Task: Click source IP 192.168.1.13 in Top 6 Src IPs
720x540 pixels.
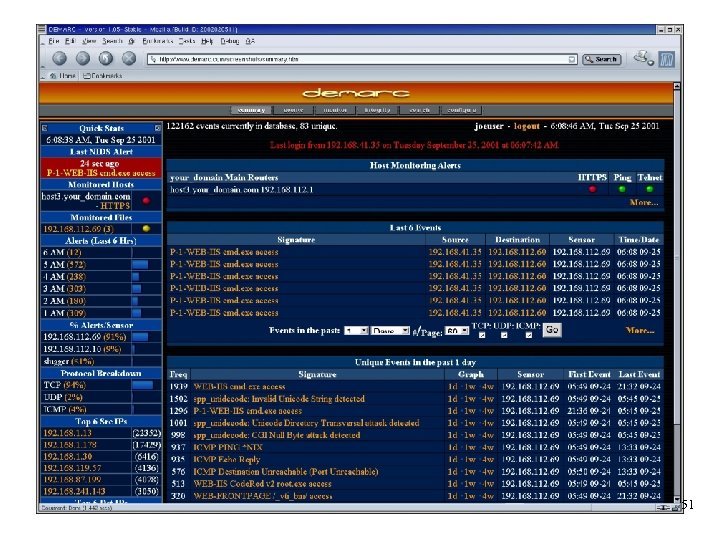Action: point(68,433)
